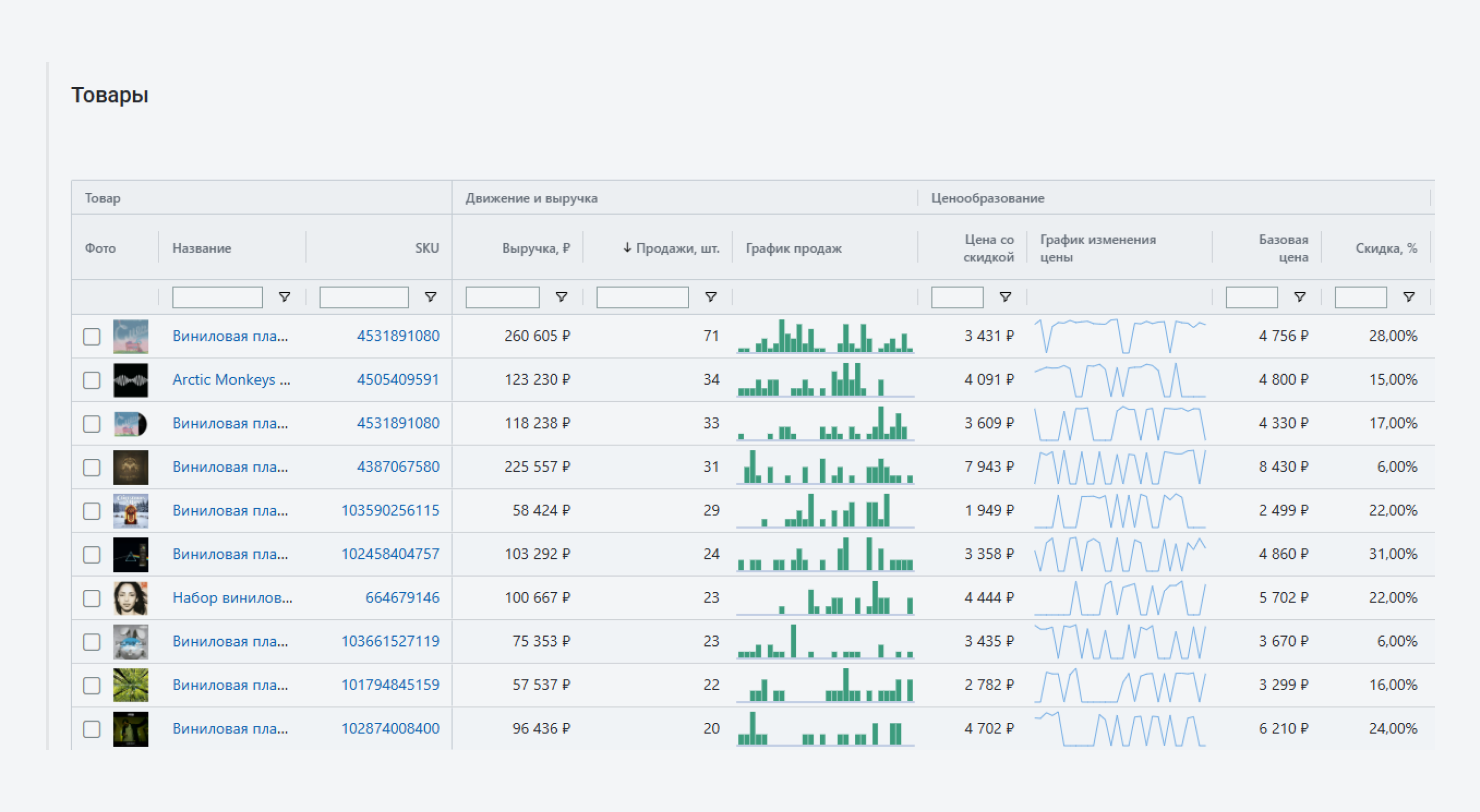Open the filter icon for the Скидка column
This screenshot has height=812, width=1480.
coord(1409,297)
